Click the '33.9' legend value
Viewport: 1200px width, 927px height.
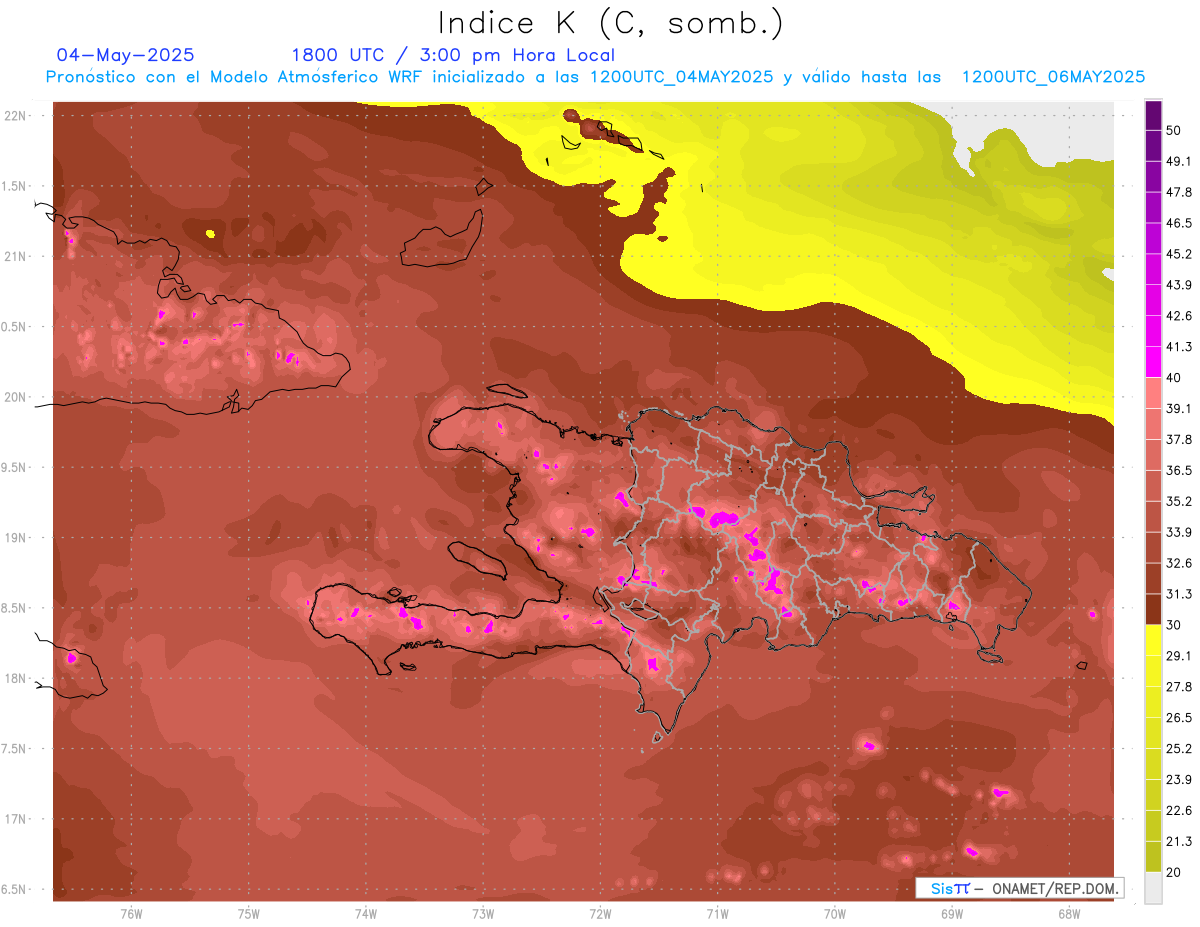tap(1179, 532)
